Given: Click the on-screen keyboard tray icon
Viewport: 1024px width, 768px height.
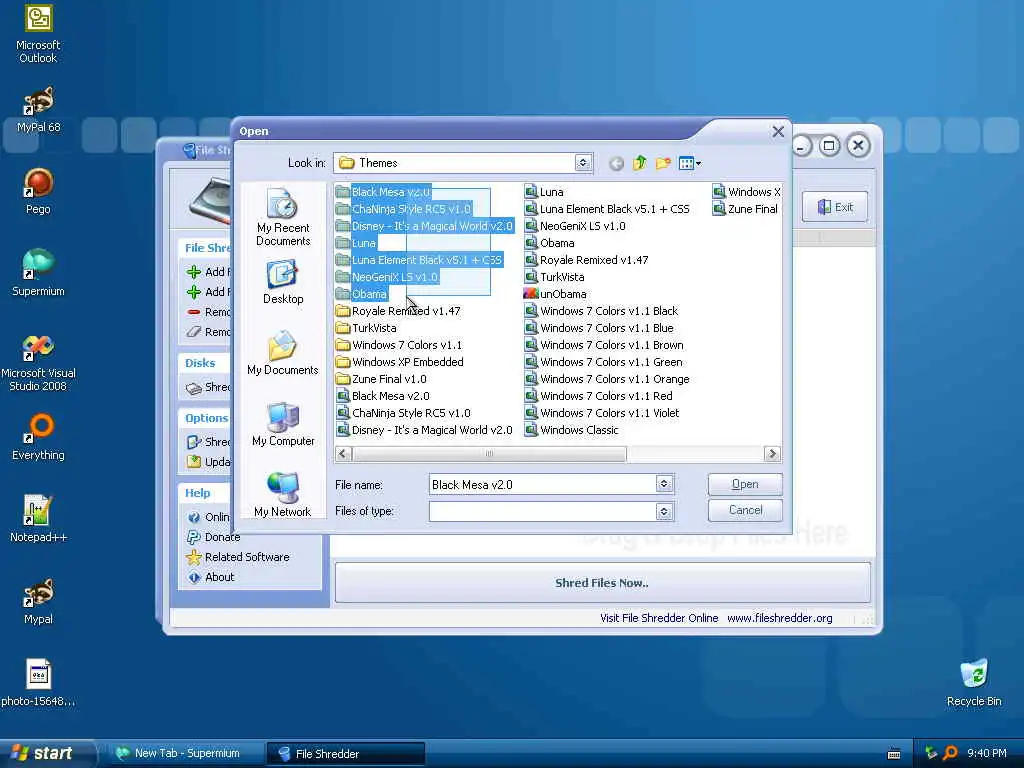Looking at the screenshot, I should coord(894,754).
